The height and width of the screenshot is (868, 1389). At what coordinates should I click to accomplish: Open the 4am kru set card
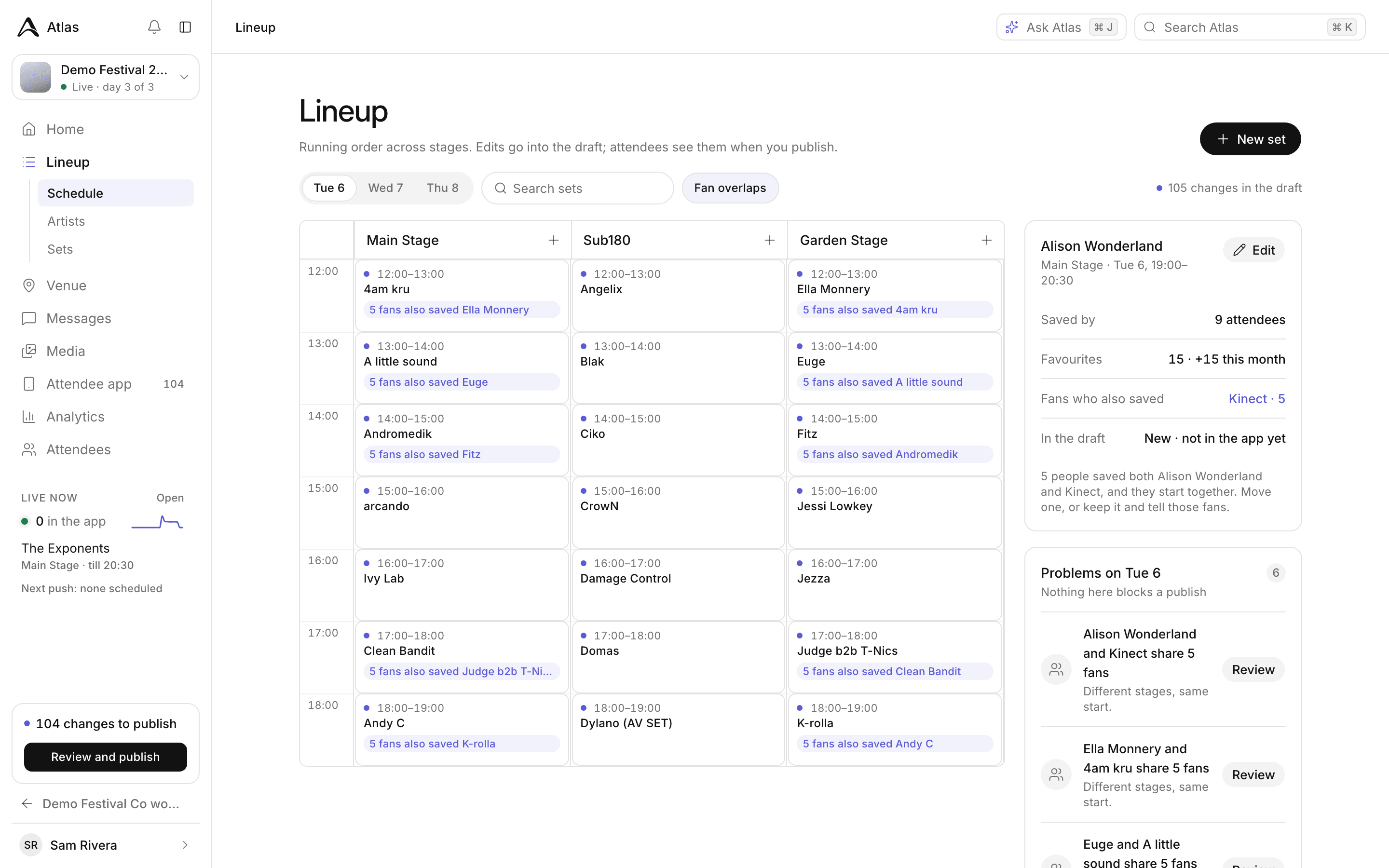pyautogui.click(x=462, y=295)
